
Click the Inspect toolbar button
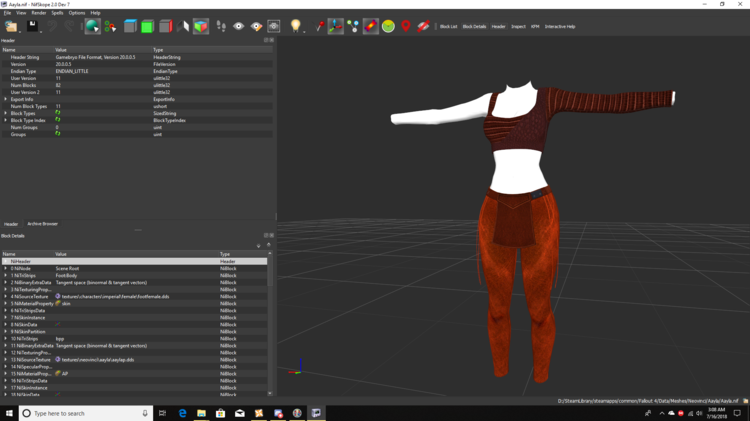click(518, 27)
